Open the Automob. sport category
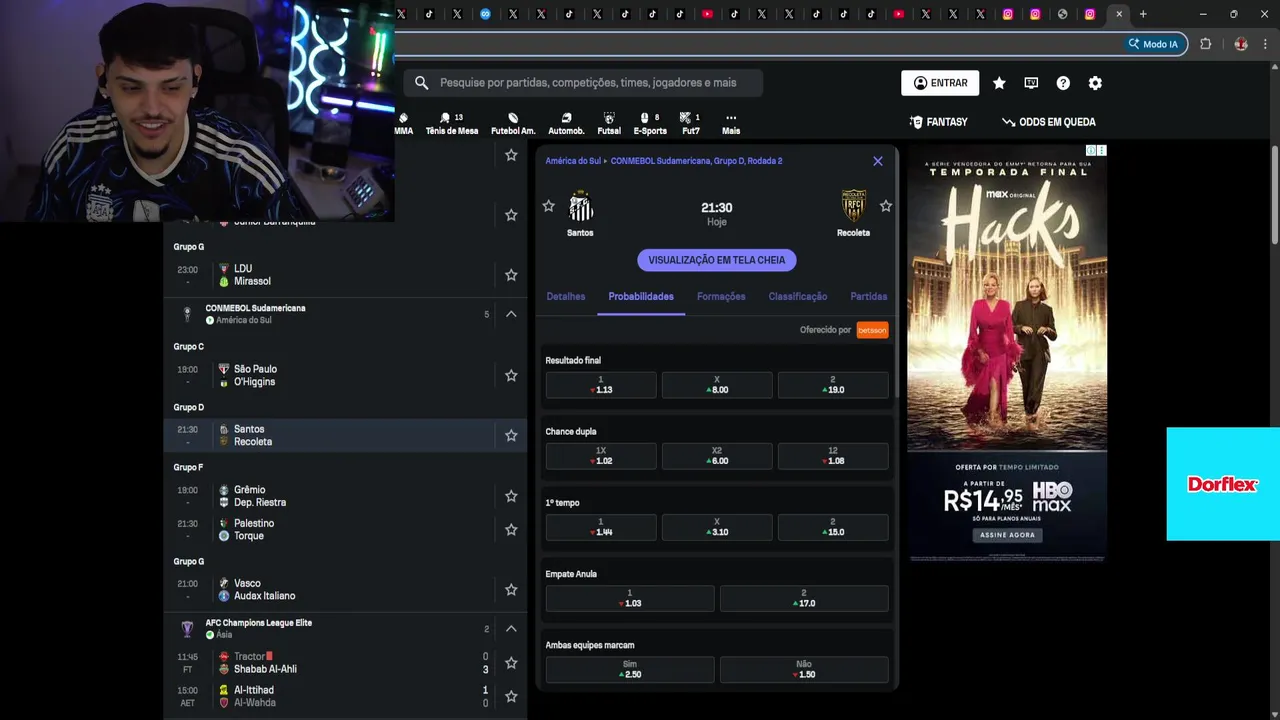Image resolution: width=1280 pixels, height=720 pixels. pos(566,123)
